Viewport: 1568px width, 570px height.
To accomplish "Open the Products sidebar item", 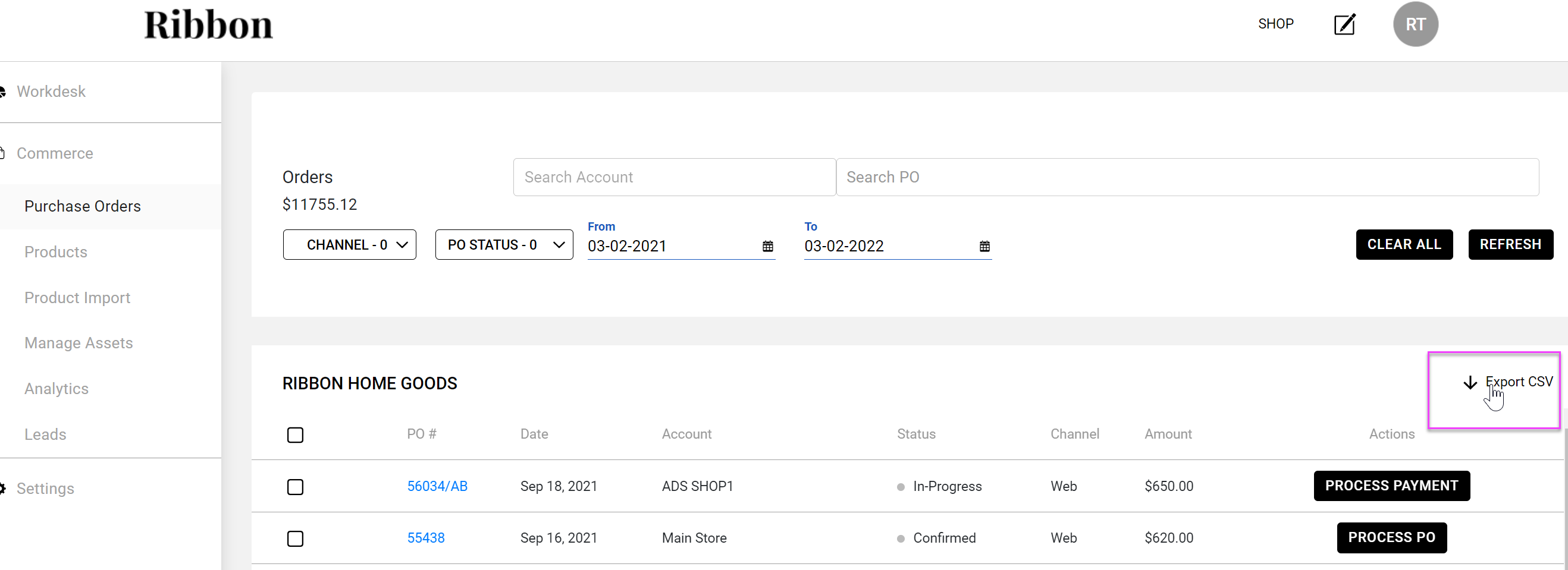I will tap(56, 252).
